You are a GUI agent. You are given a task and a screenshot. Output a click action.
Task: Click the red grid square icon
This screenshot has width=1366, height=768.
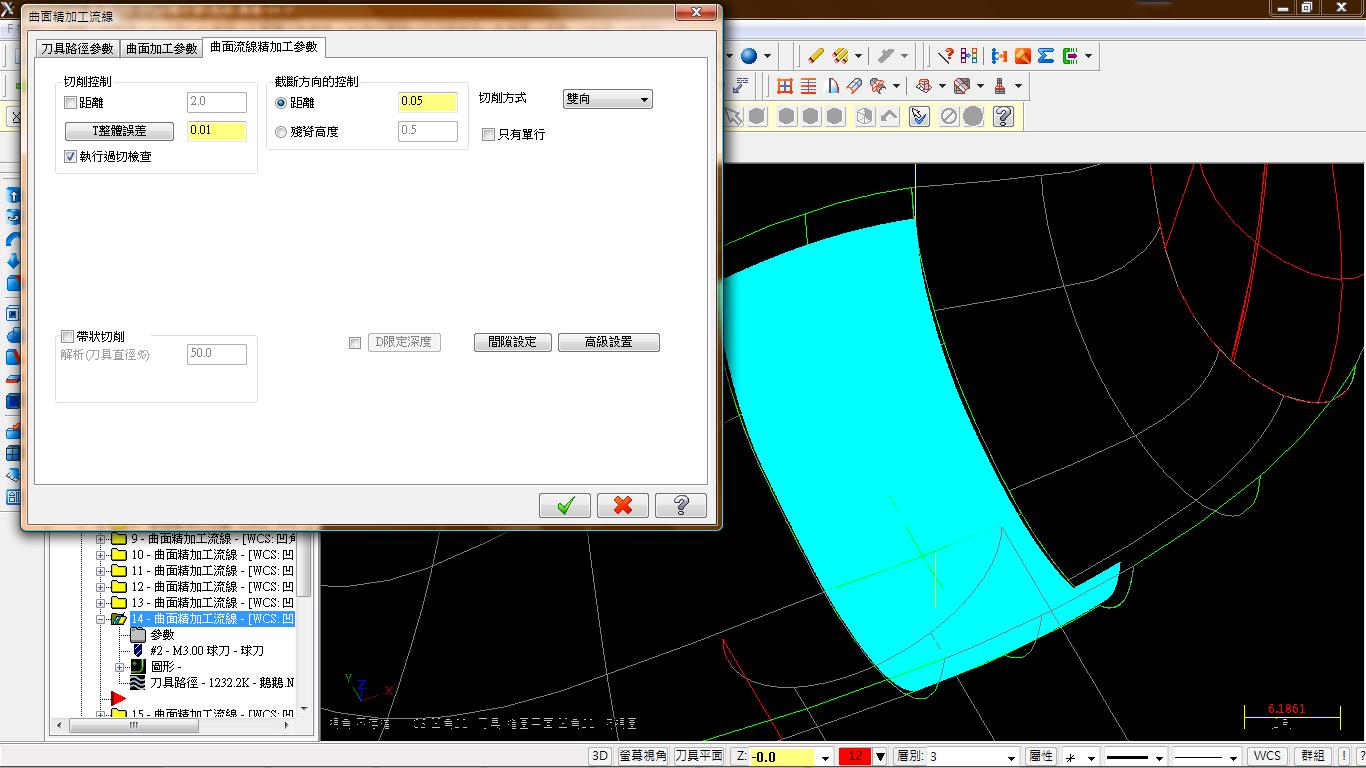(x=785, y=86)
